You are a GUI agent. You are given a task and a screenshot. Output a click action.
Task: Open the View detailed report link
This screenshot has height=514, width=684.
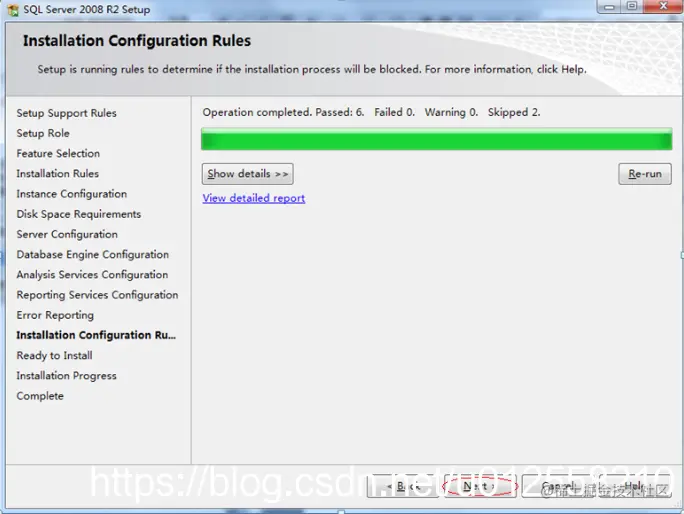tap(253, 198)
